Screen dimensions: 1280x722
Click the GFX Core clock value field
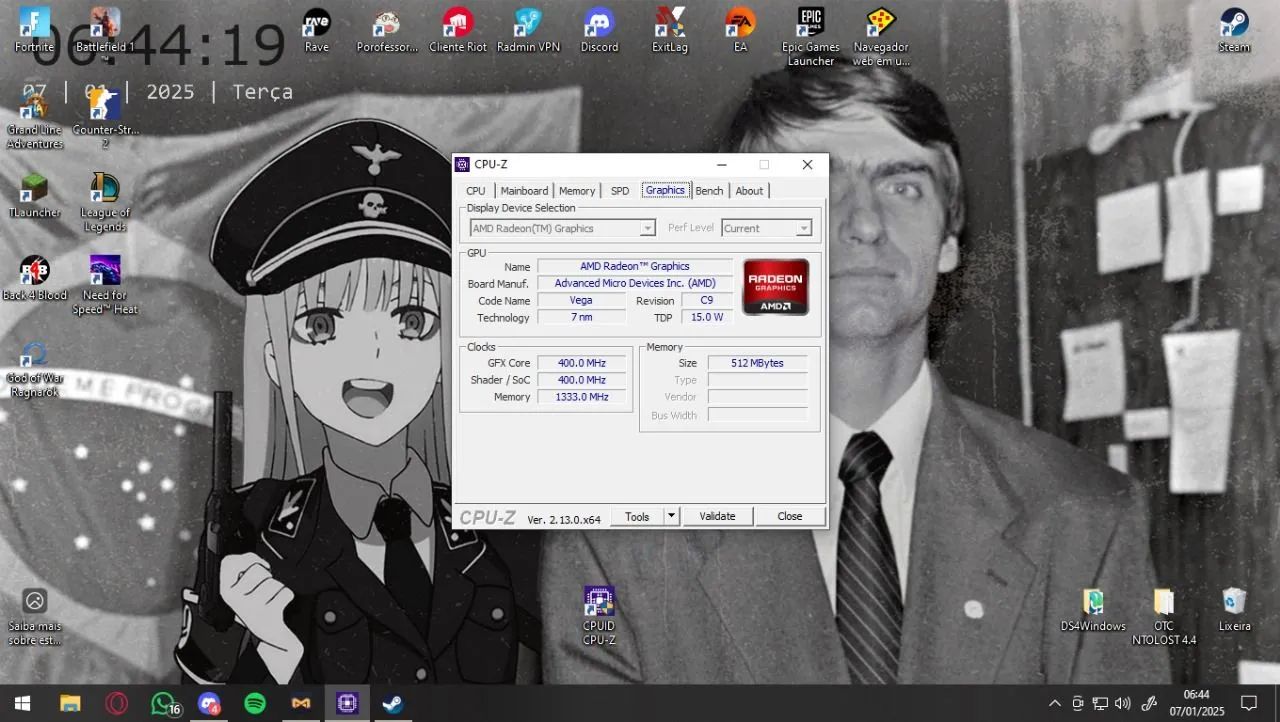pyautogui.click(x=581, y=363)
